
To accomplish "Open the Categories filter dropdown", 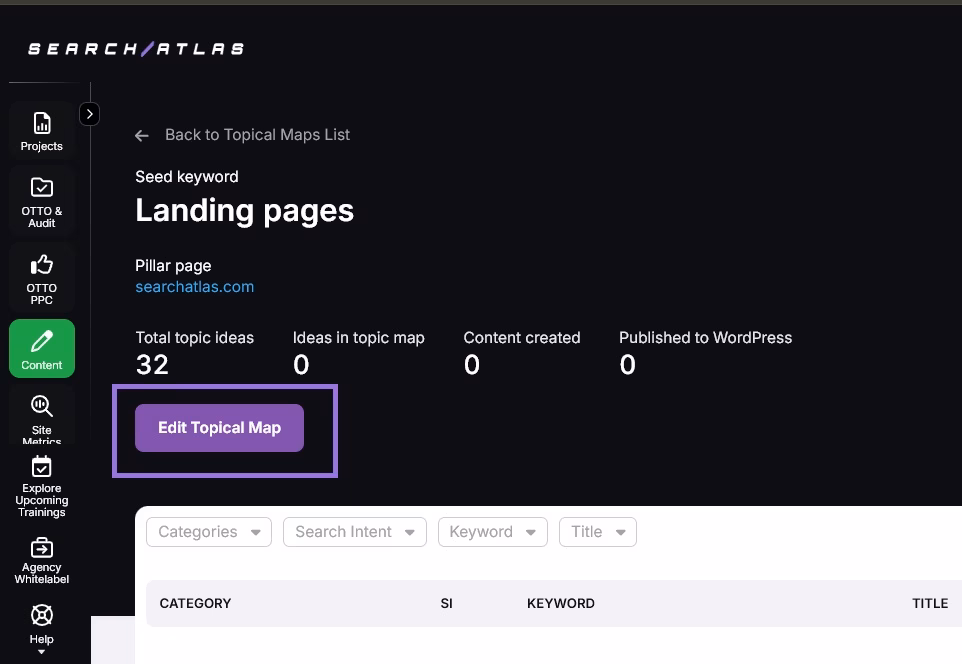I will (209, 532).
